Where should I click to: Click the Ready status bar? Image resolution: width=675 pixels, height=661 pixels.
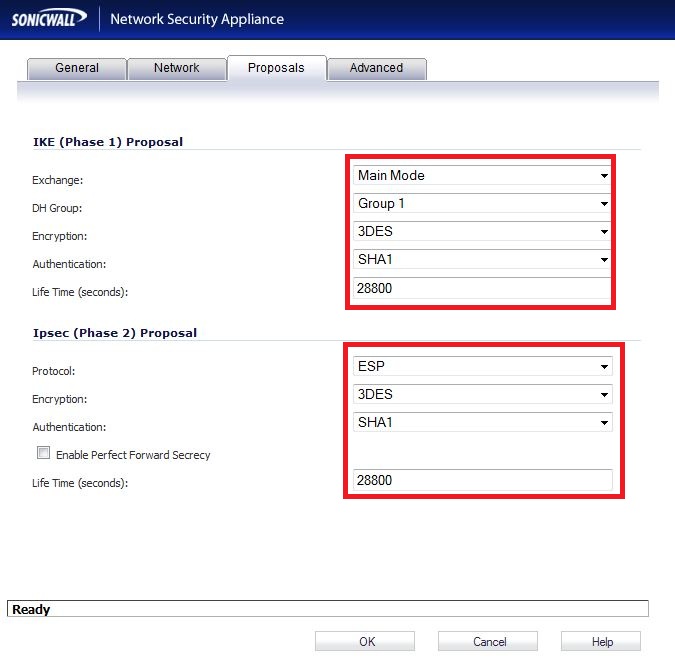[328, 609]
